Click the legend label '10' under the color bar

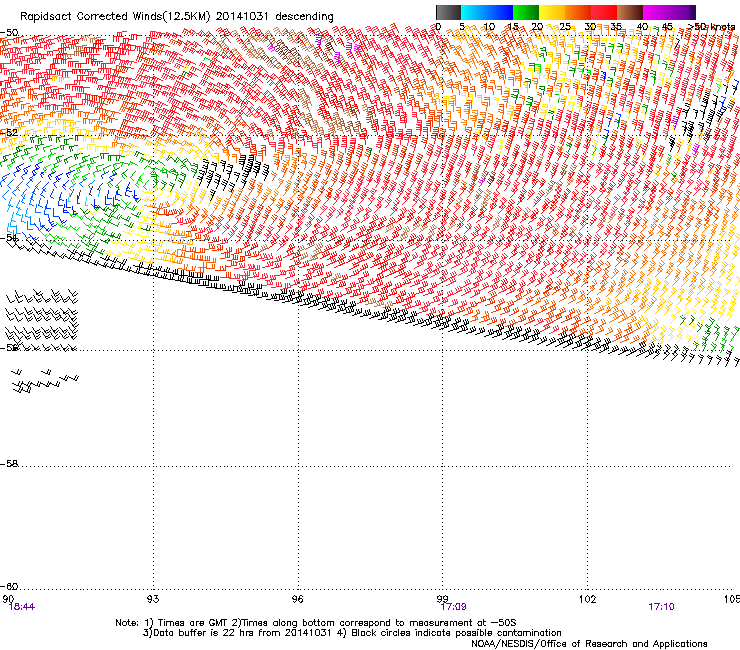[489, 27]
